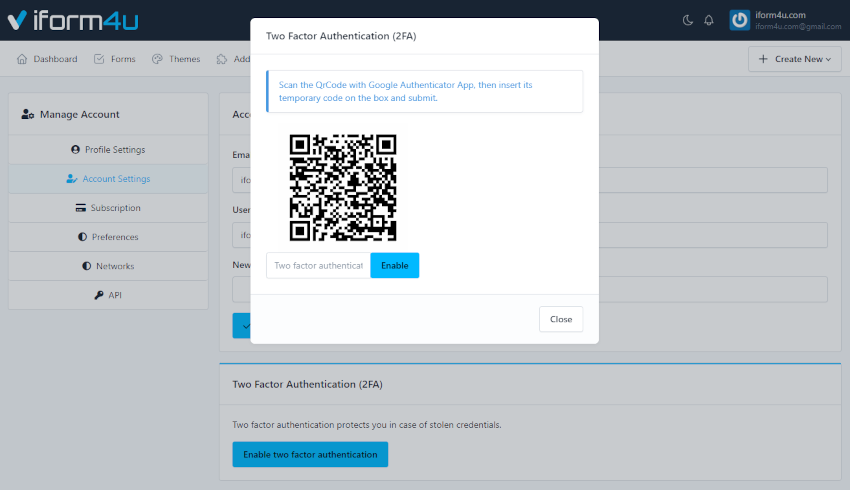Select Subscription in sidebar
The height and width of the screenshot is (490, 850).
[x=108, y=208]
